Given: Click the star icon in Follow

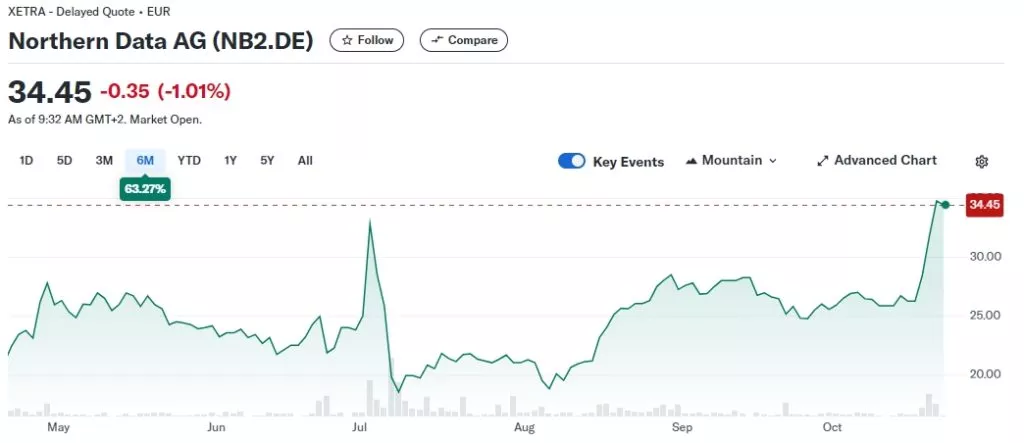Looking at the screenshot, I should point(347,41).
